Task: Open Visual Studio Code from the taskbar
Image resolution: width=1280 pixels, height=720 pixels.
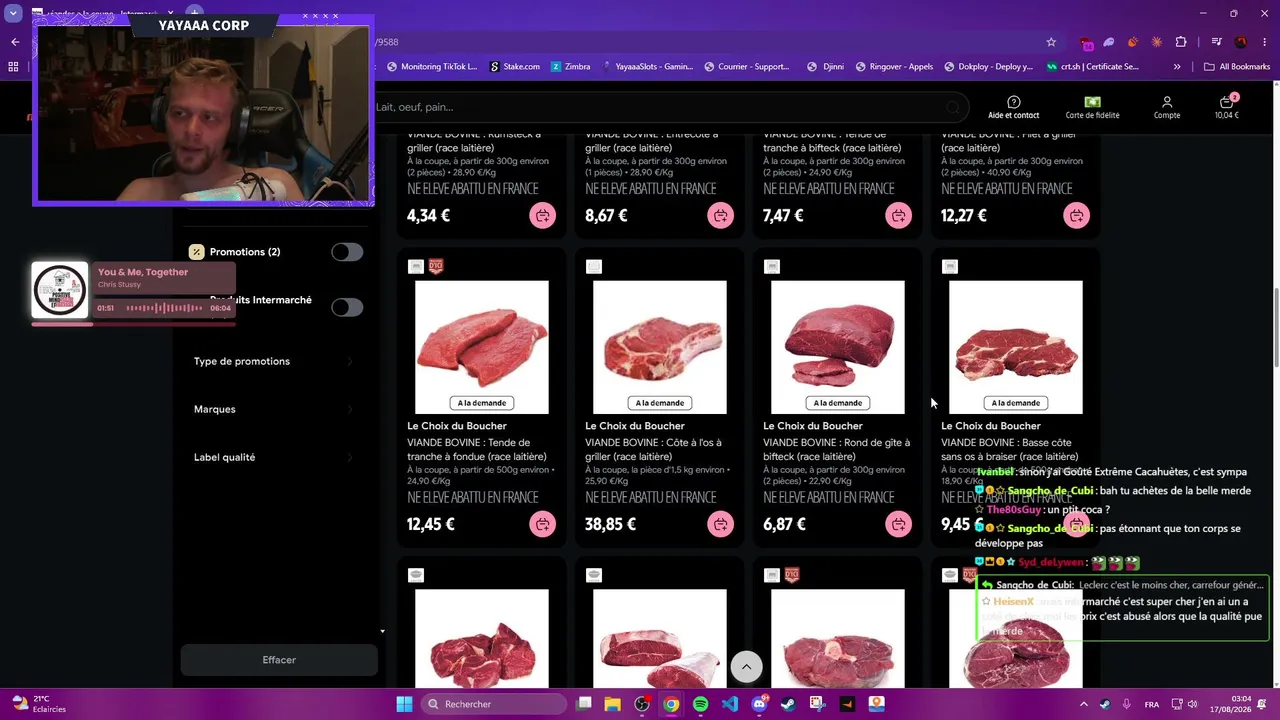Action: [x=730, y=704]
